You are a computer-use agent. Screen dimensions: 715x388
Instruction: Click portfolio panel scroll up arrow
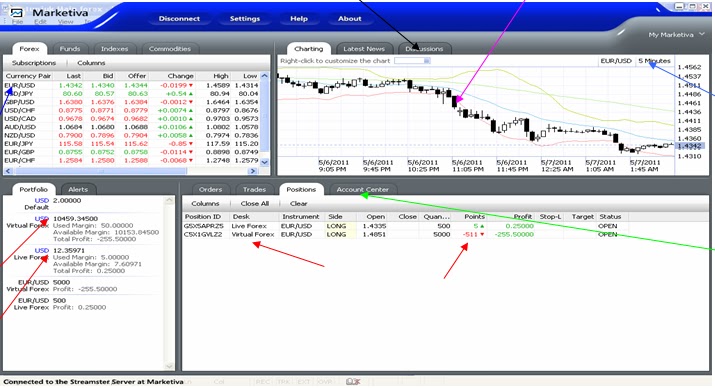pos(169,200)
